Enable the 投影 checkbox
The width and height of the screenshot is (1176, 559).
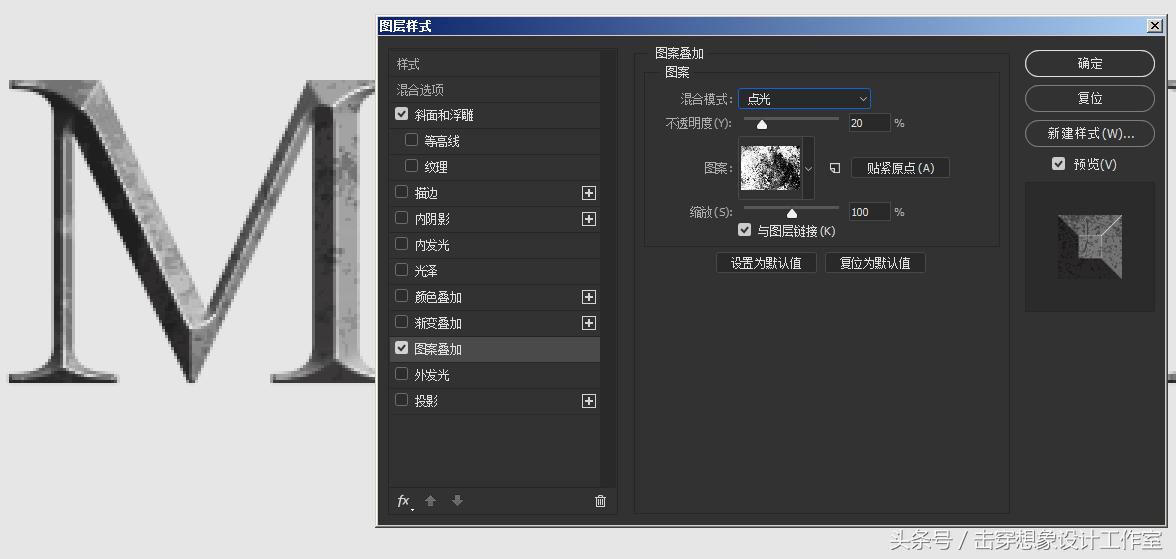(x=401, y=400)
